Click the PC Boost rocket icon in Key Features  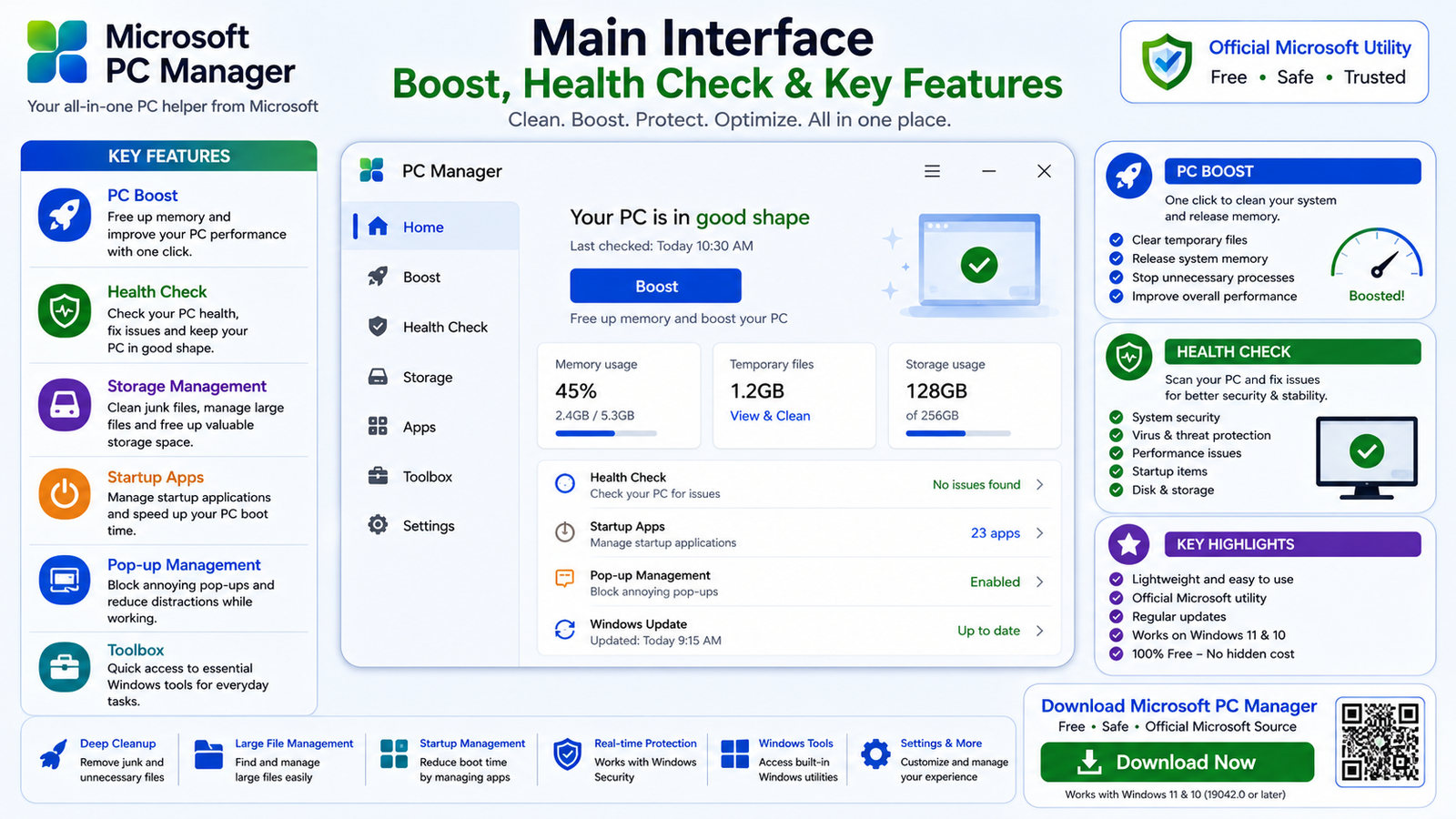[65, 215]
